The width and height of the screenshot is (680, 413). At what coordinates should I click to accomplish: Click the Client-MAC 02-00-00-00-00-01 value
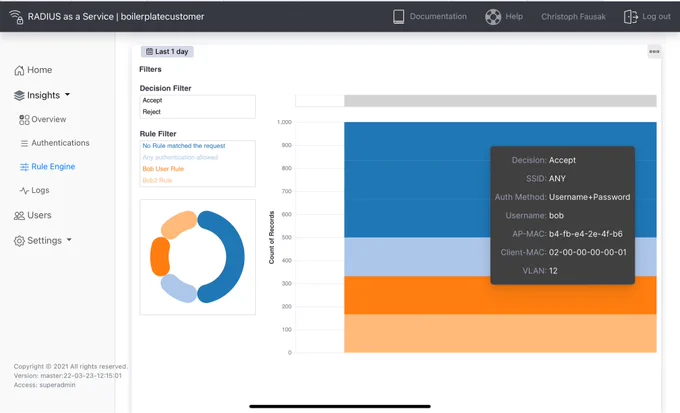point(588,252)
